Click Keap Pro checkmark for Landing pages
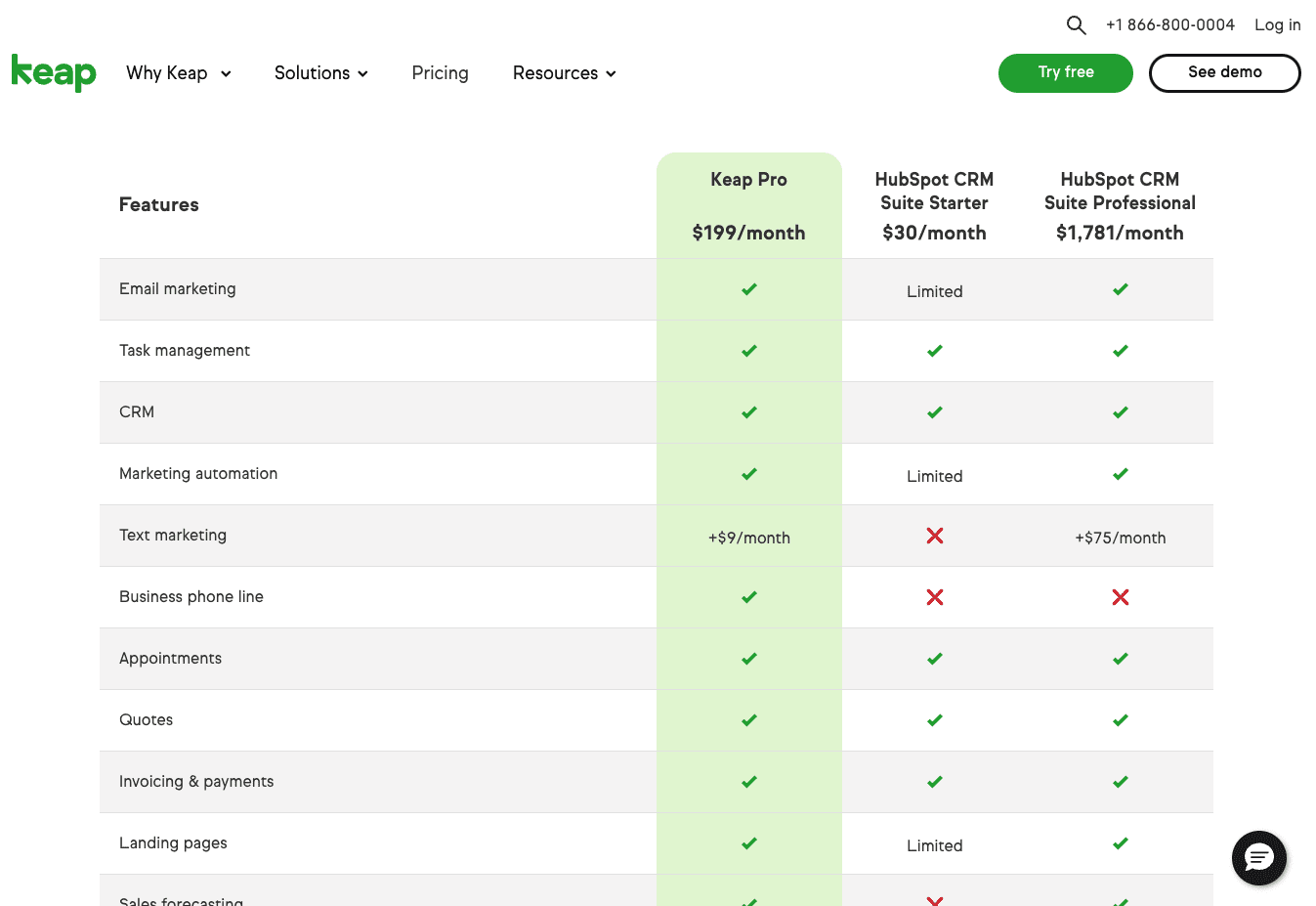 pyautogui.click(x=749, y=843)
